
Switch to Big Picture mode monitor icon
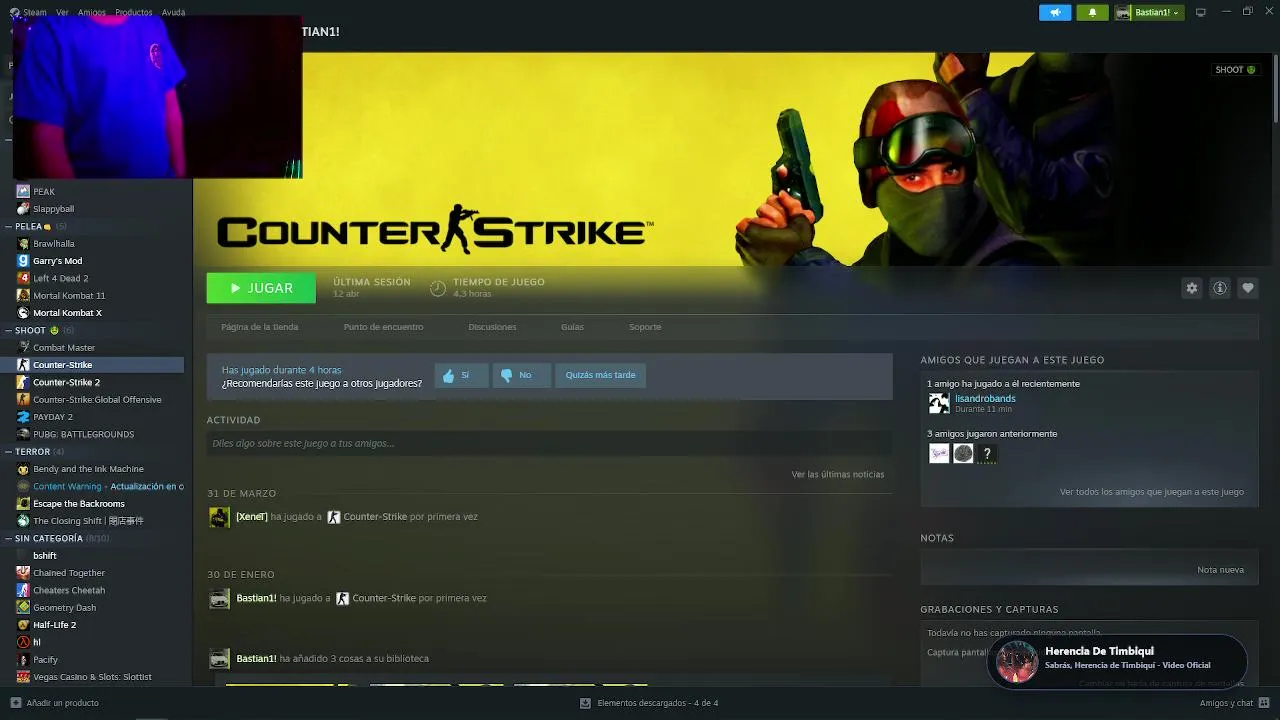(x=1201, y=12)
